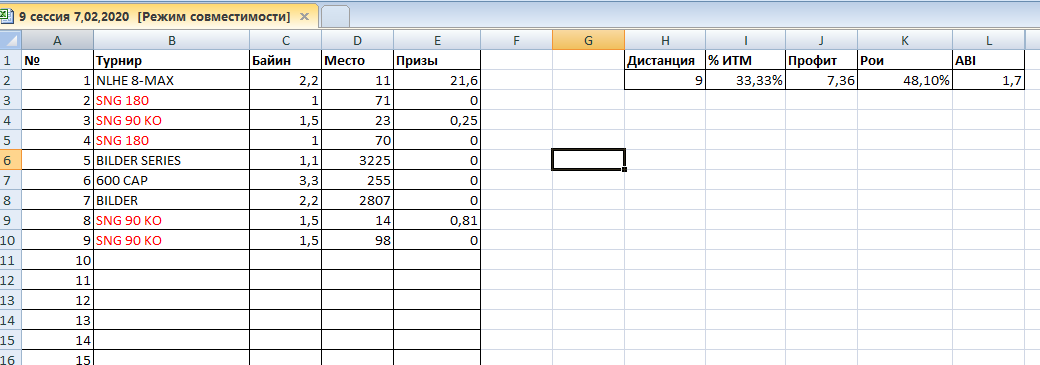Select the 'SNG 180' cell in row 3
Screen dimensions: 1040x365
point(172,101)
